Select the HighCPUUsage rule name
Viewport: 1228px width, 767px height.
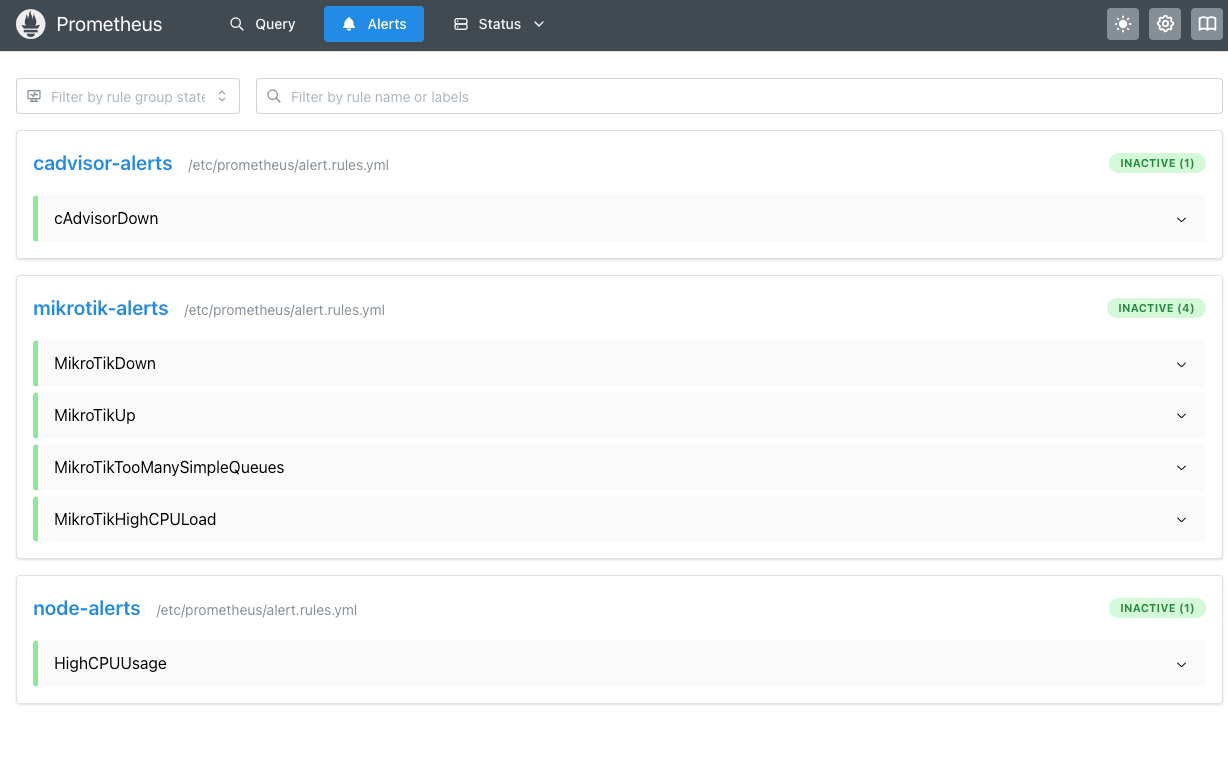point(110,663)
